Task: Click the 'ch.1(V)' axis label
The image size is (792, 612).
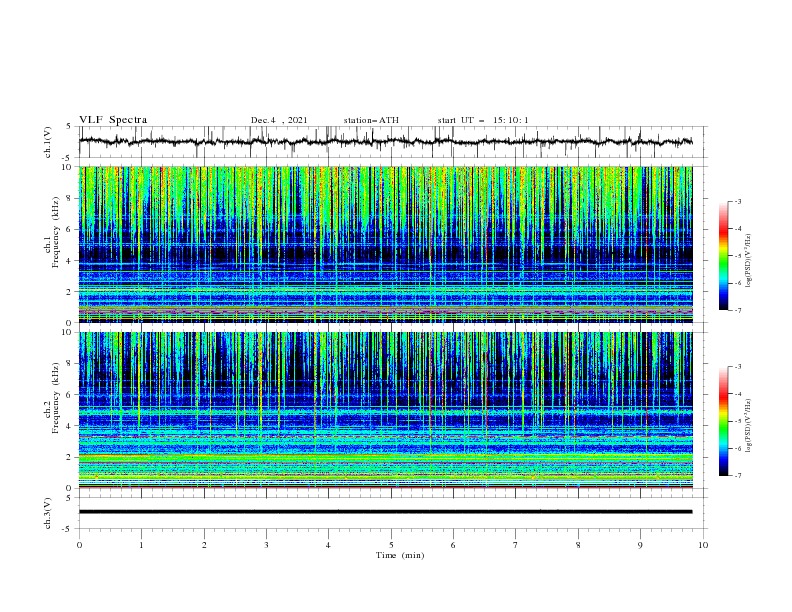Action: coord(48,142)
